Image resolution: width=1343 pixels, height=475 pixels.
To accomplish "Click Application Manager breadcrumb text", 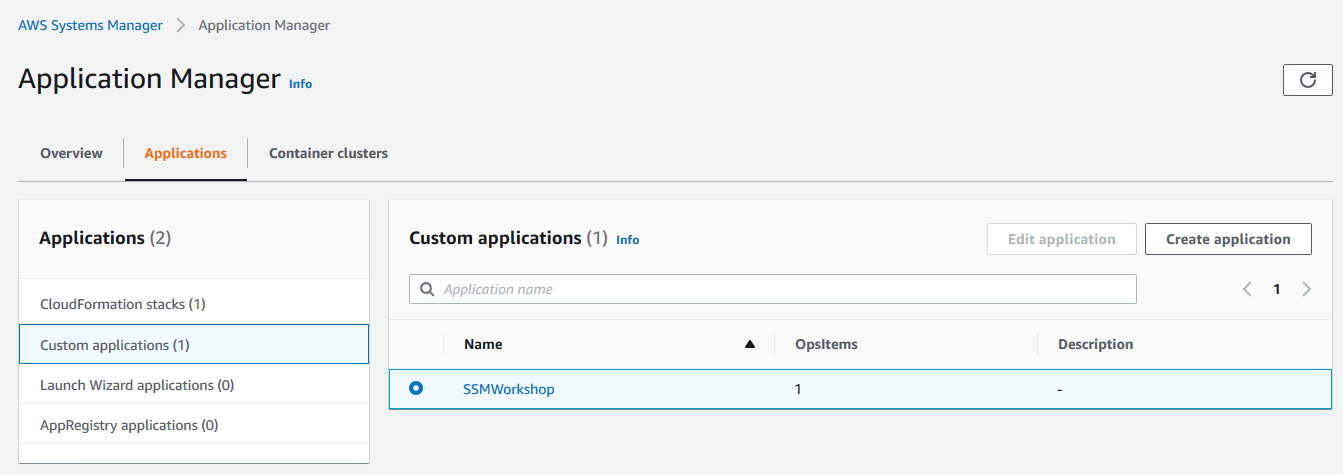I will 264,25.
